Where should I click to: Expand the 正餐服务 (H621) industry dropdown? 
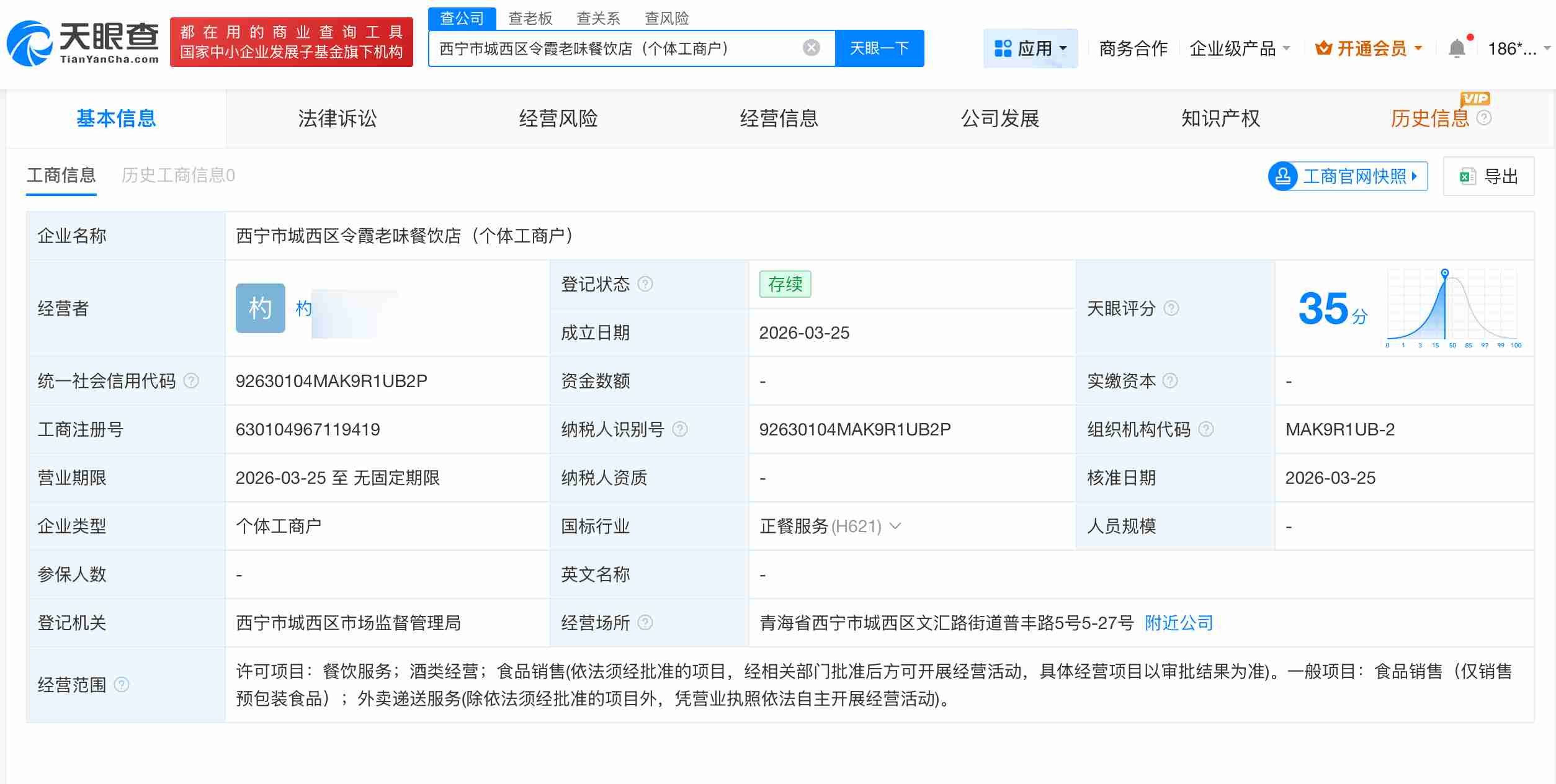click(x=895, y=527)
